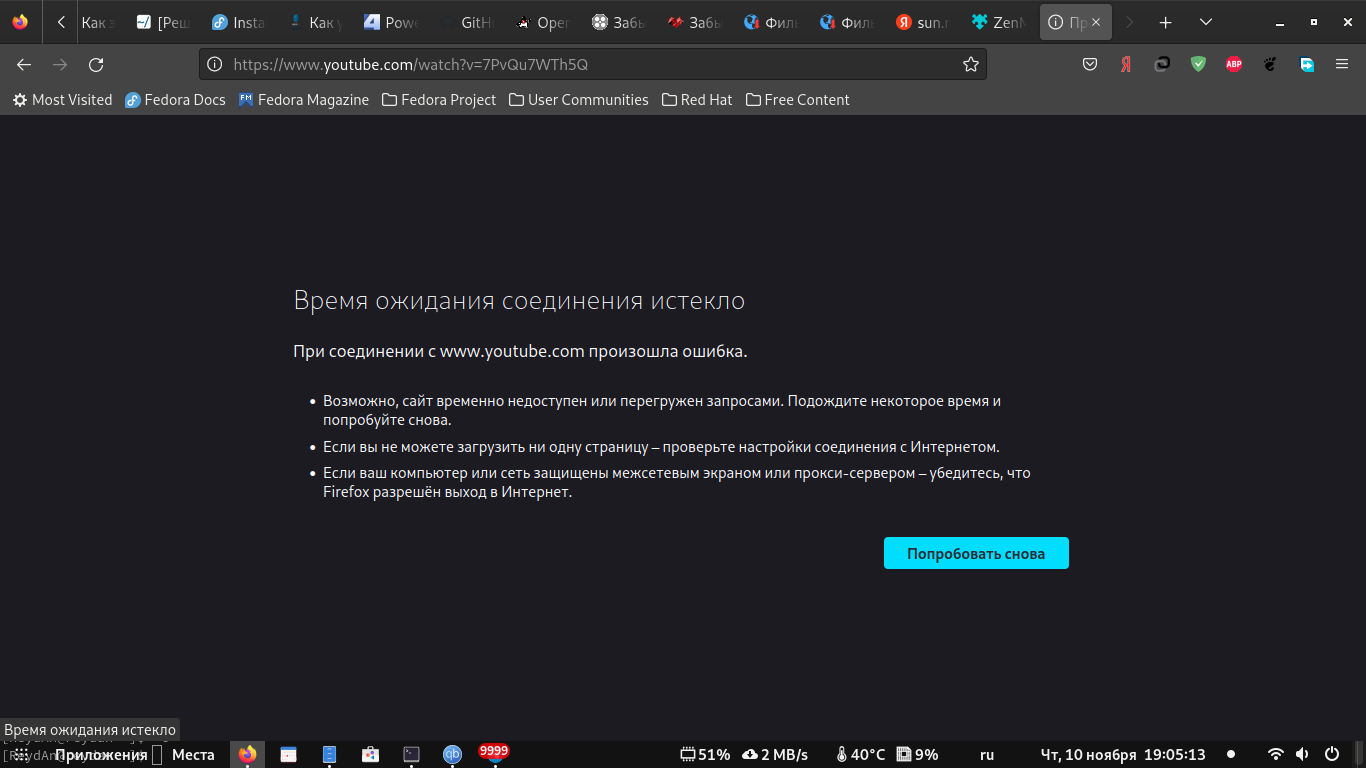Expand the Red Hat bookmark folder
Screen dimensions: 1366x768
[x=697, y=100]
